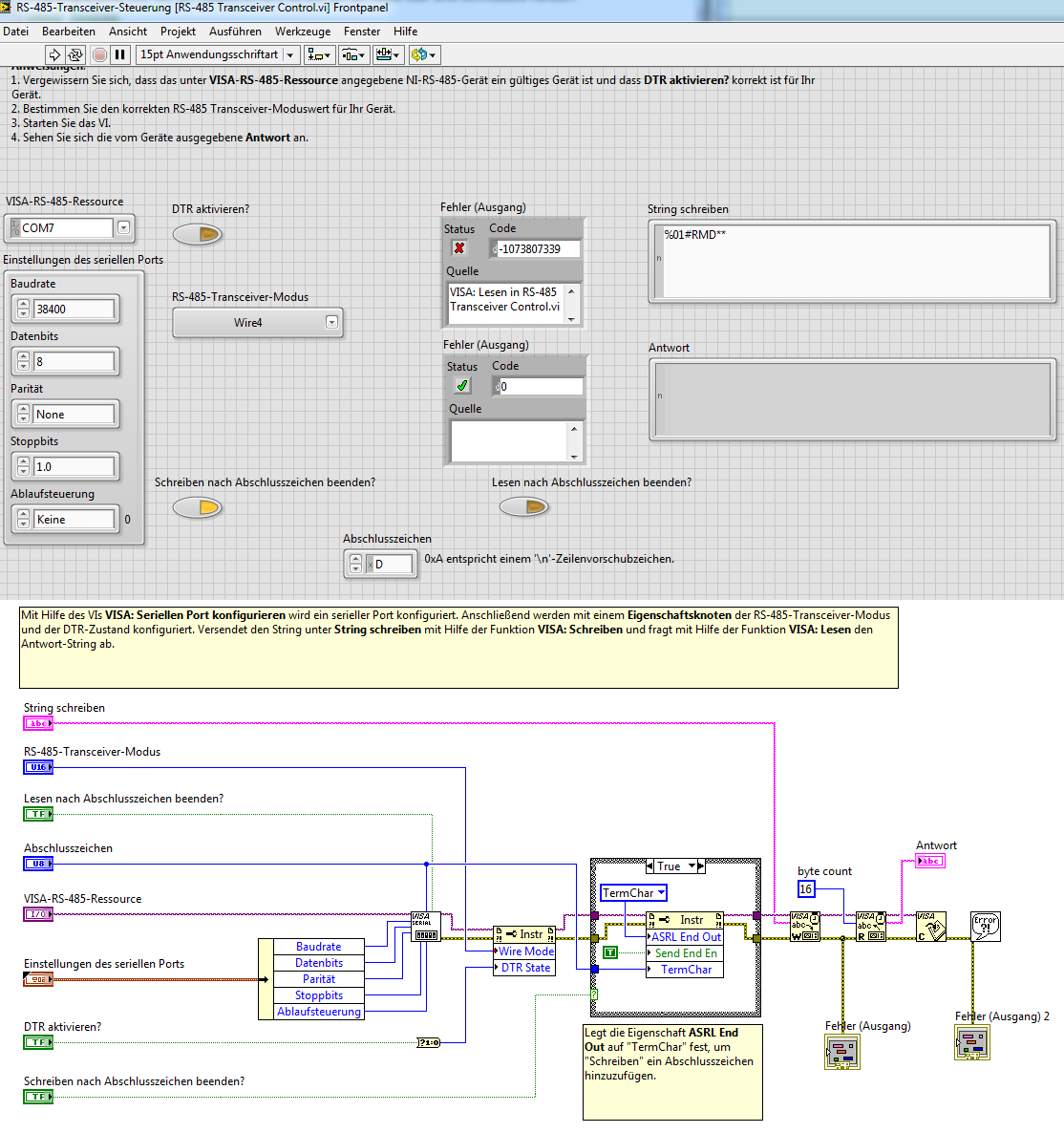
Task: Open the RS-485-Transceiver-Modus Wire4 dropdown
Action: tap(331, 322)
